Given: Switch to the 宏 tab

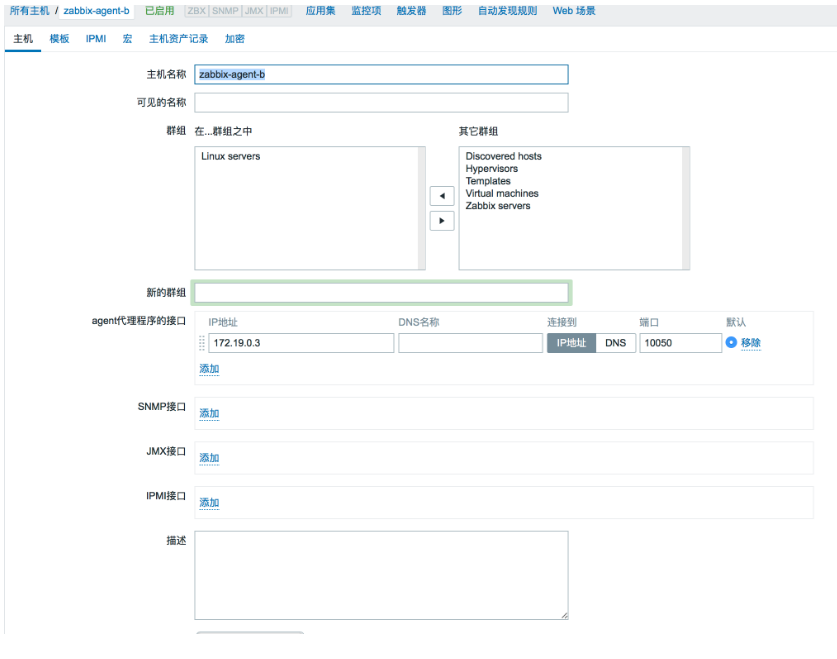Looking at the screenshot, I should (127, 39).
